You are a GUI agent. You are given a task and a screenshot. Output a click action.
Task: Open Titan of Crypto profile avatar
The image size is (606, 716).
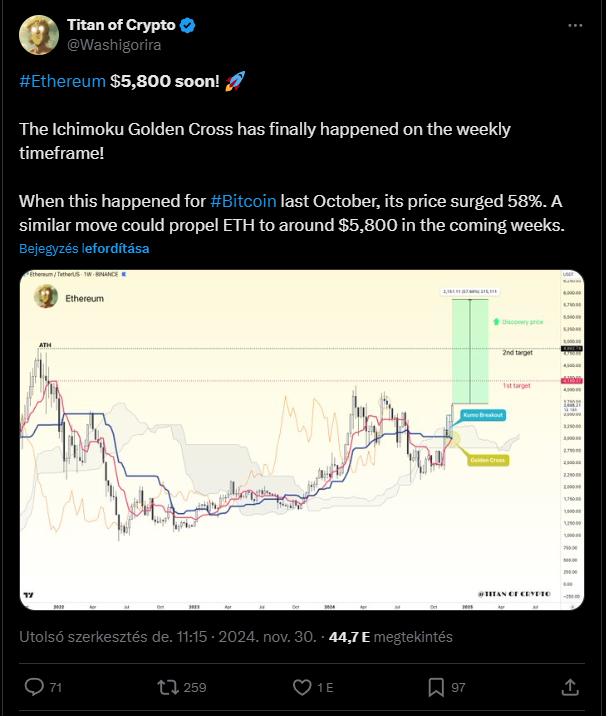coord(39,35)
